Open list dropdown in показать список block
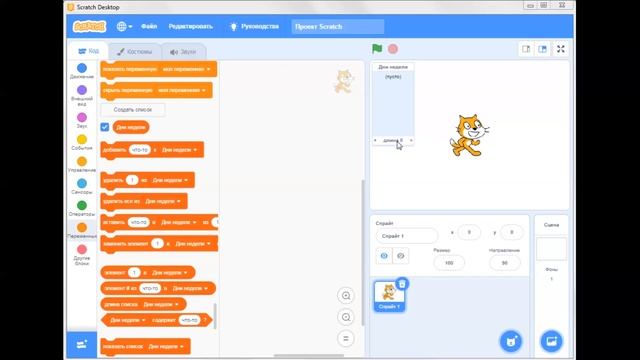The image size is (640, 360). (166, 347)
